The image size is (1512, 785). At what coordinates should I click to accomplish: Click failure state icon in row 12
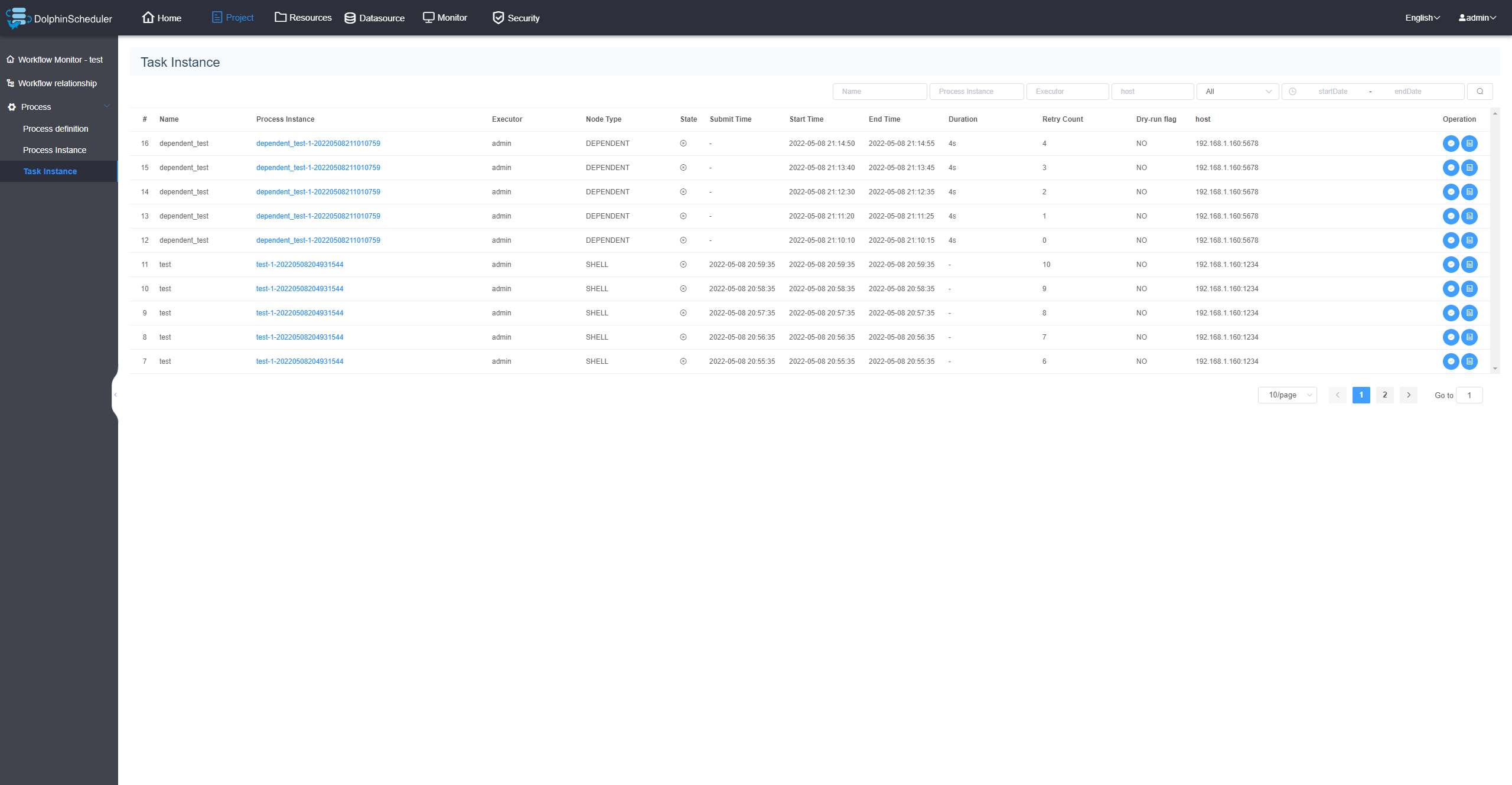point(683,240)
